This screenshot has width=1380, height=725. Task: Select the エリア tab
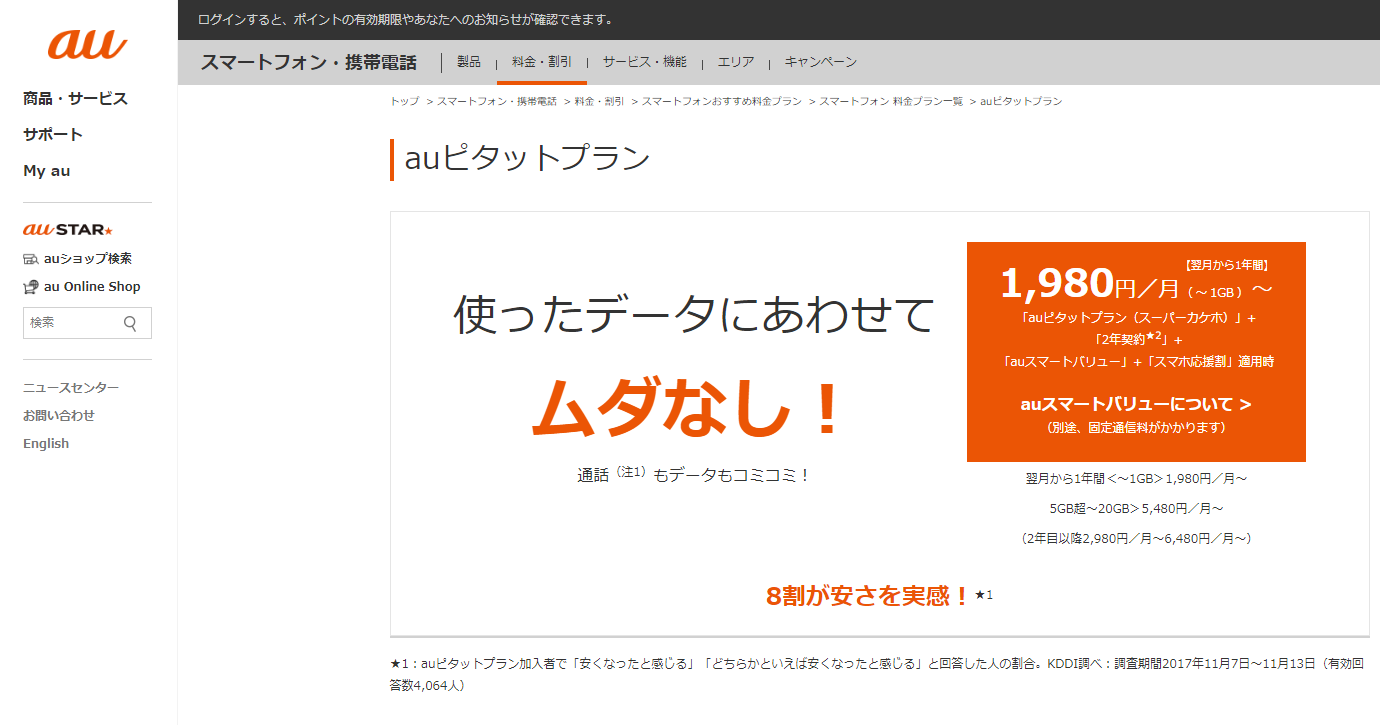(736, 62)
